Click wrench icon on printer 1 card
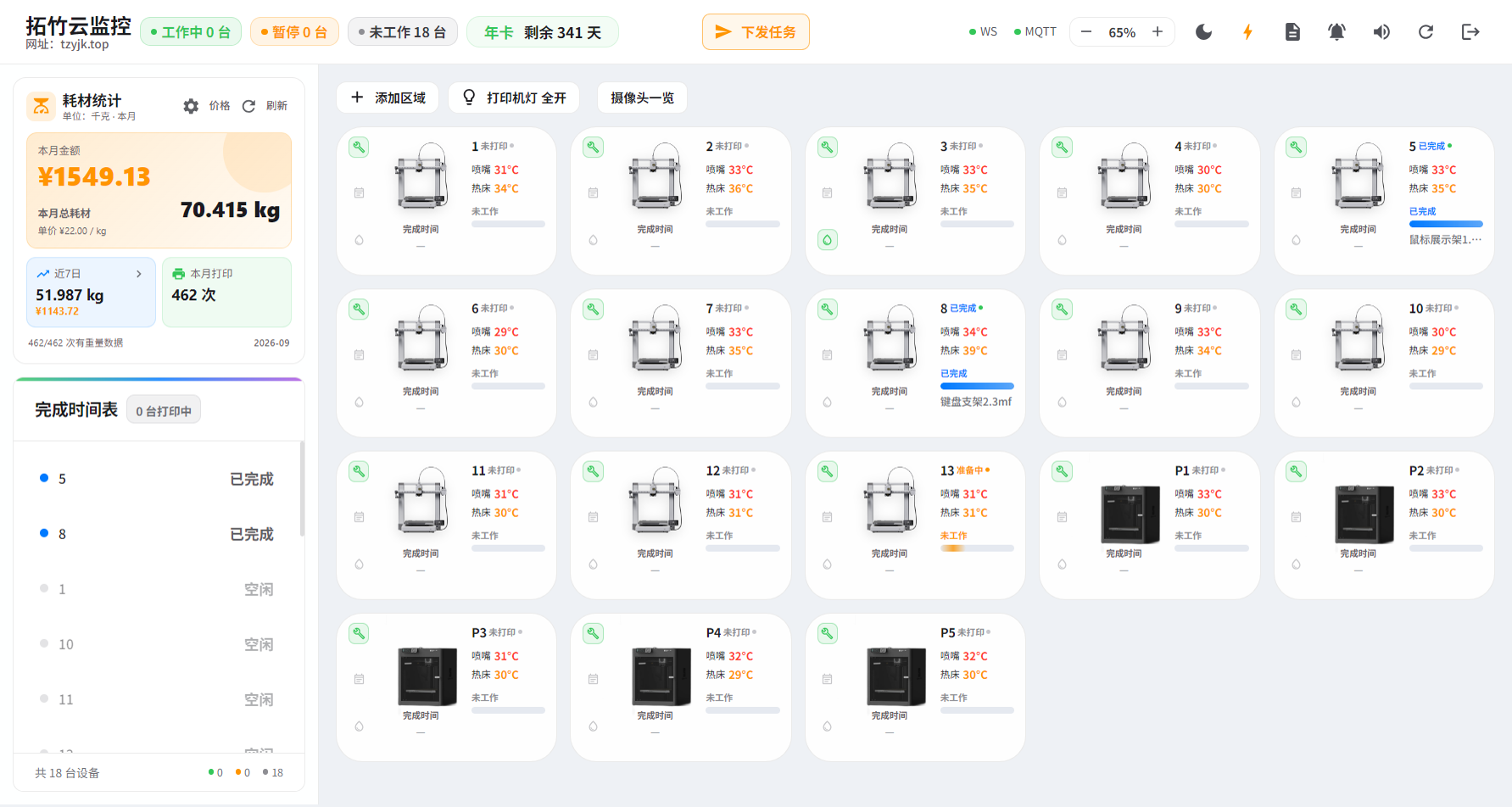Image resolution: width=1512 pixels, height=807 pixels. 359,147
